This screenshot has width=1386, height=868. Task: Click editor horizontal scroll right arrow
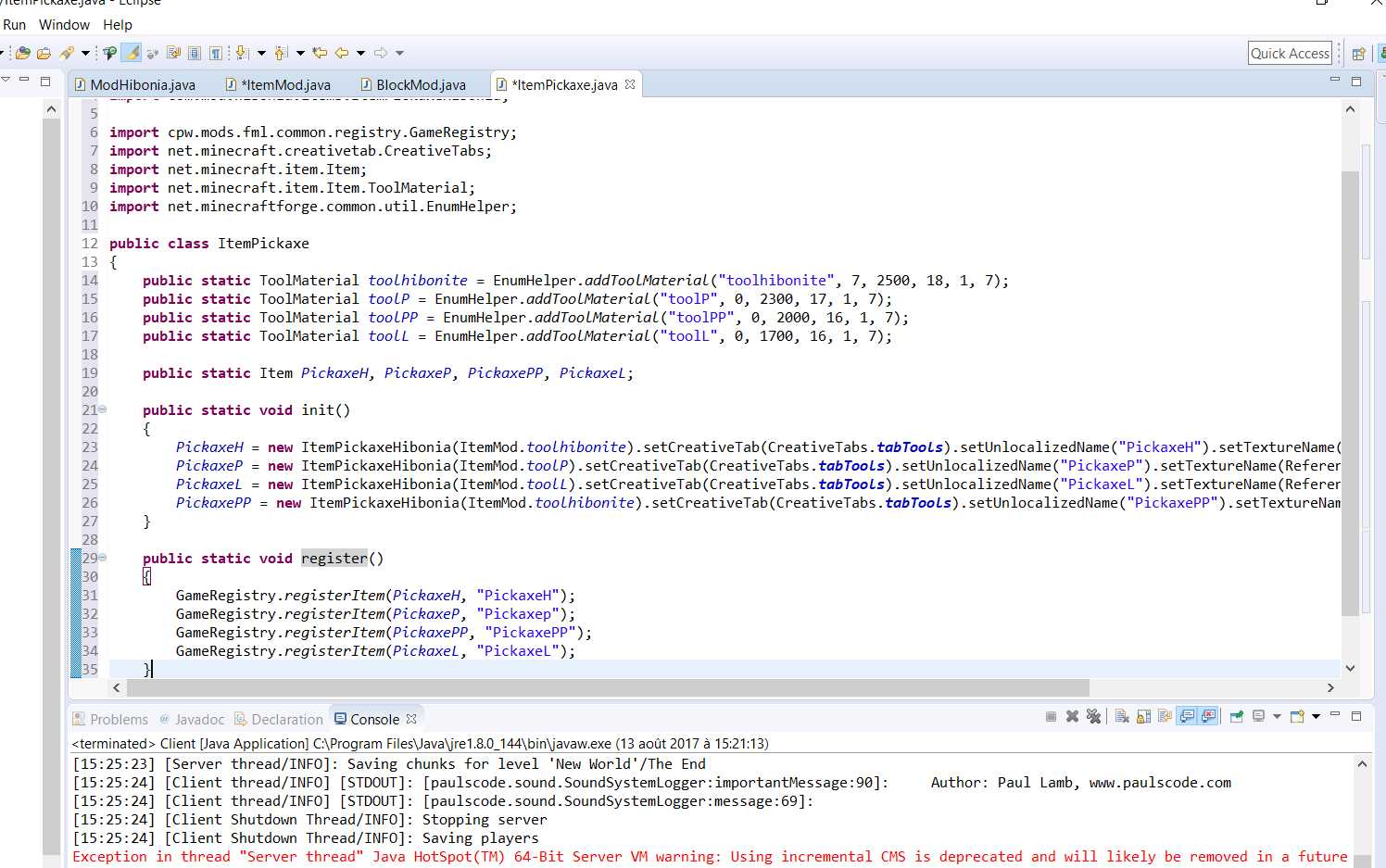pos(1330,688)
